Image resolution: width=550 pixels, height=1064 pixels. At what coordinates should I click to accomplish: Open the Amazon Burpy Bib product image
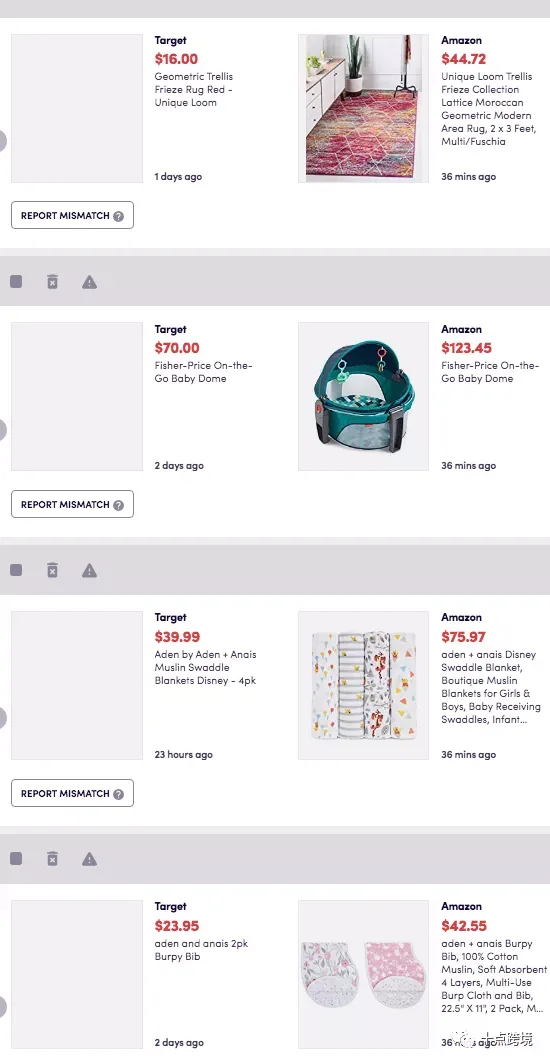coord(364,974)
